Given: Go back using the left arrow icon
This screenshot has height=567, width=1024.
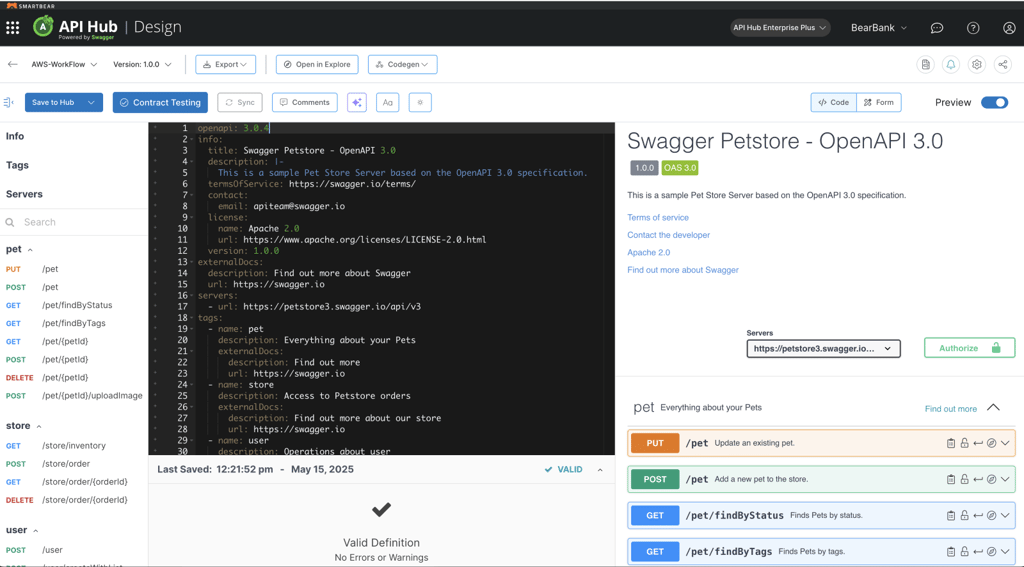Looking at the screenshot, I should click(12, 64).
